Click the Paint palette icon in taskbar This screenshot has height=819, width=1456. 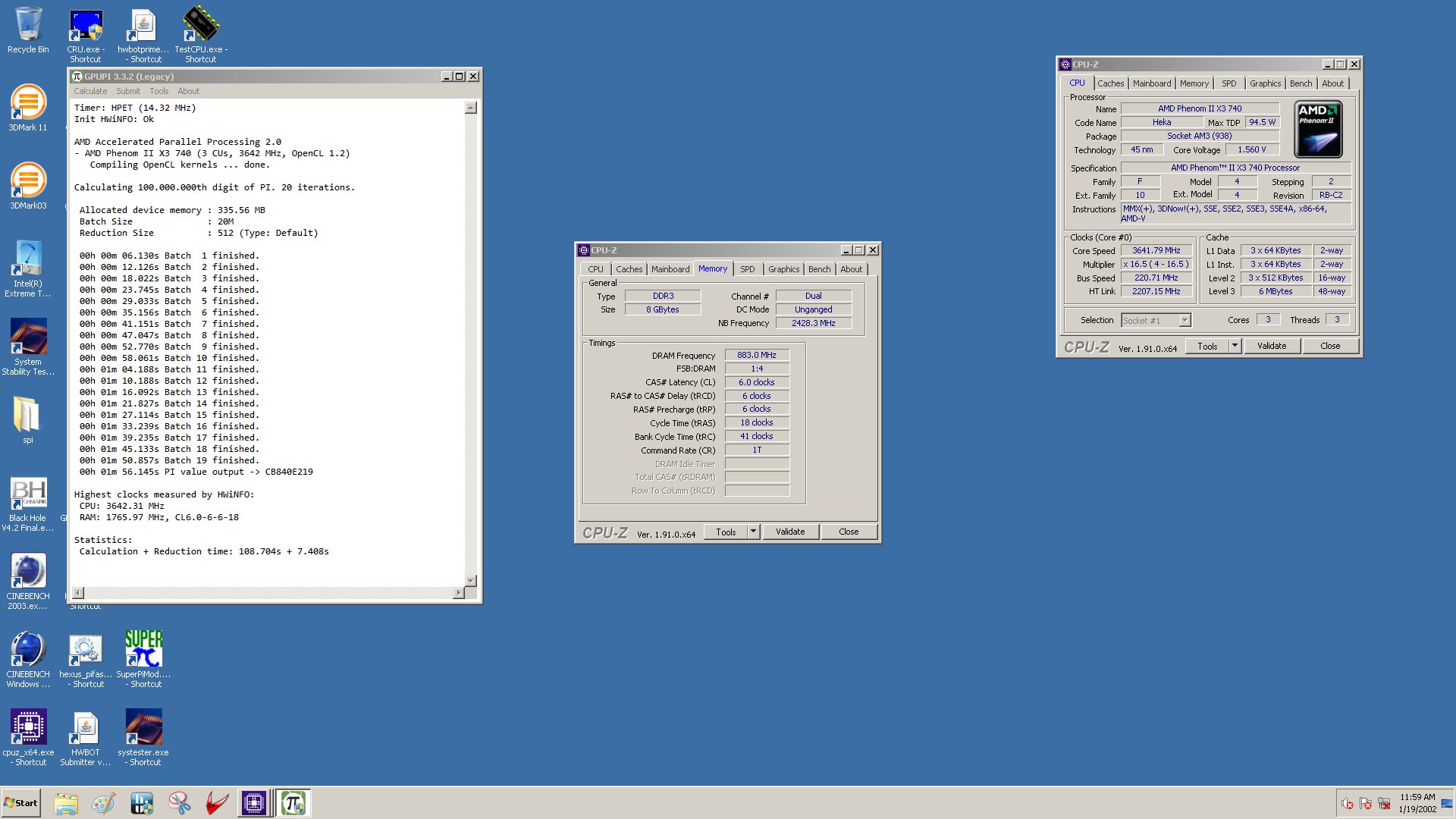(x=103, y=803)
